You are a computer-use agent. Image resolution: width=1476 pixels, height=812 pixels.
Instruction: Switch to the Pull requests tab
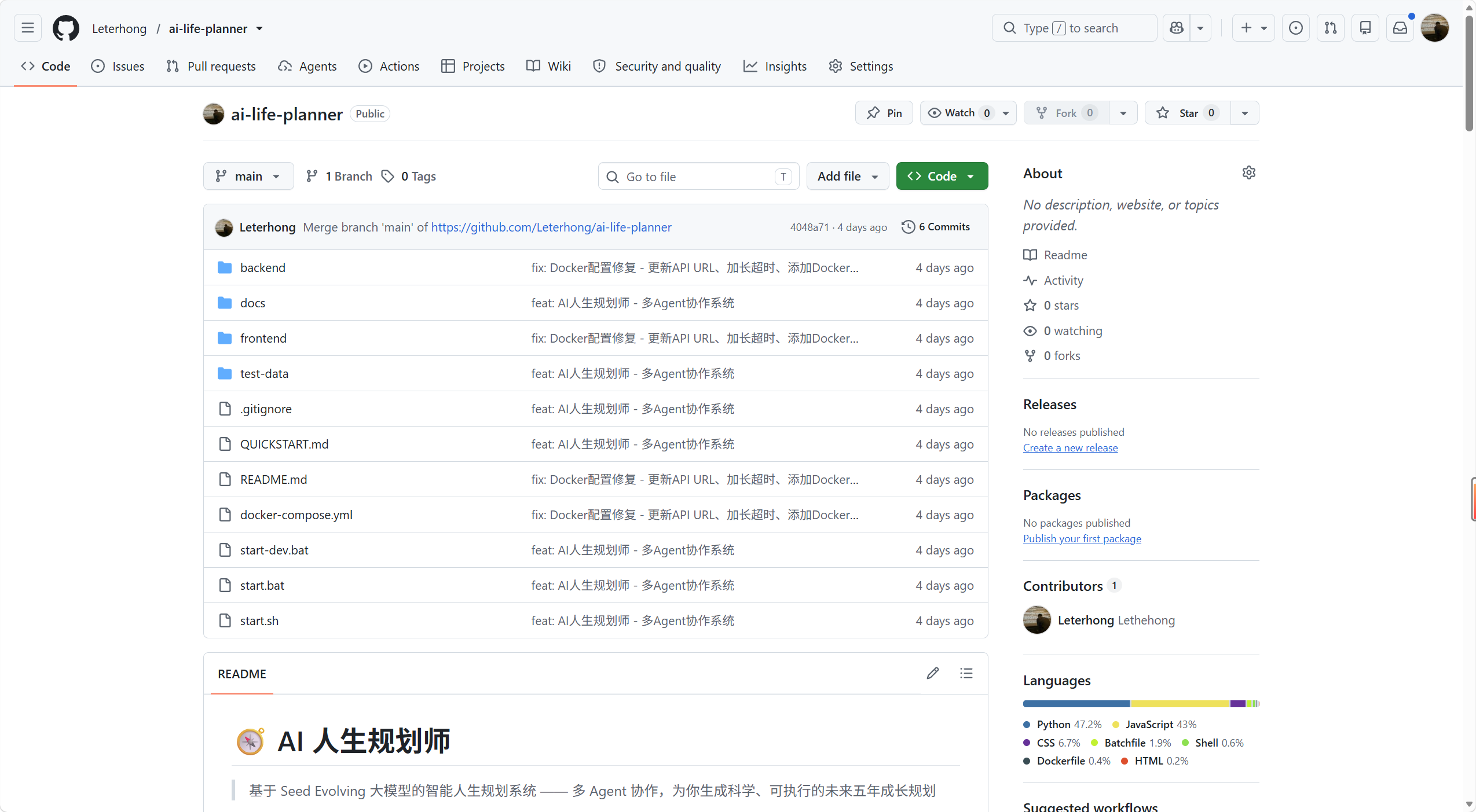click(211, 66)
